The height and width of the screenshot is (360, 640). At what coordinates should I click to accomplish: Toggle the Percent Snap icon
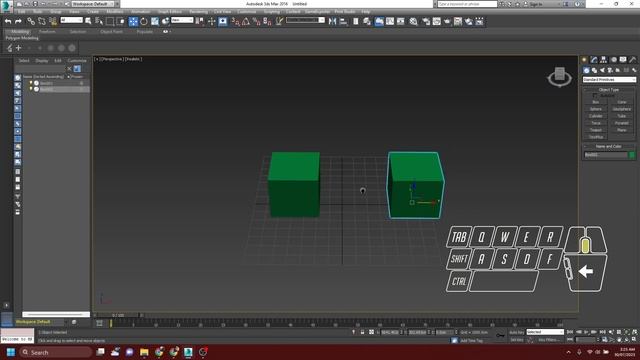point(256,21)
